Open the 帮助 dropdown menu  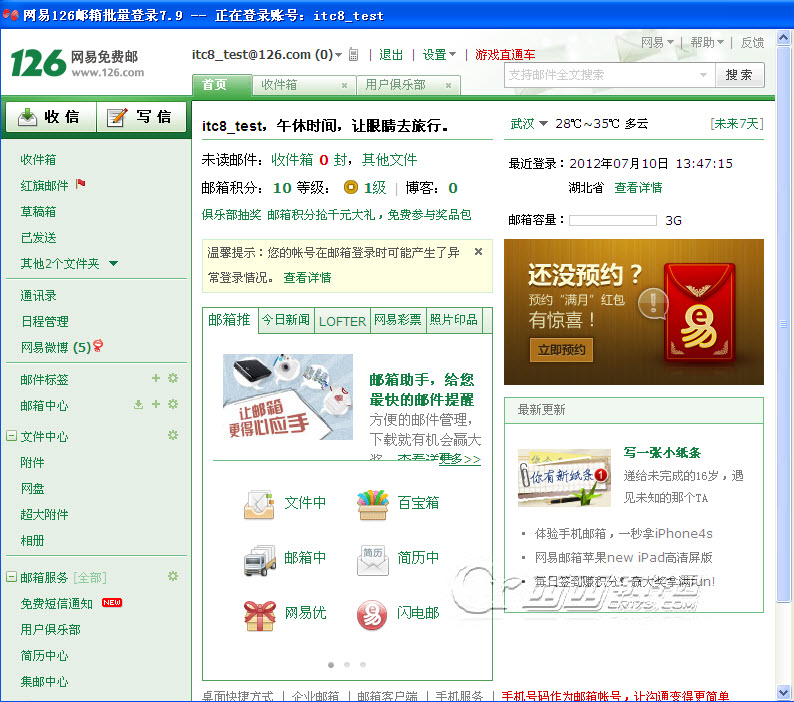[707, 43]
